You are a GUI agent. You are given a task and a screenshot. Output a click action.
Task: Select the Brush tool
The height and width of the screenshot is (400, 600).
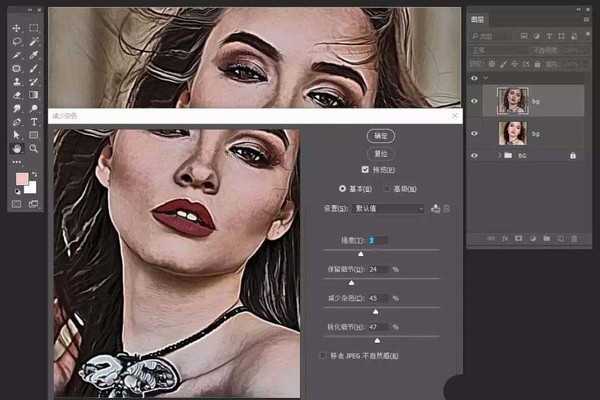pyautogui.click(x=34, y=69)
